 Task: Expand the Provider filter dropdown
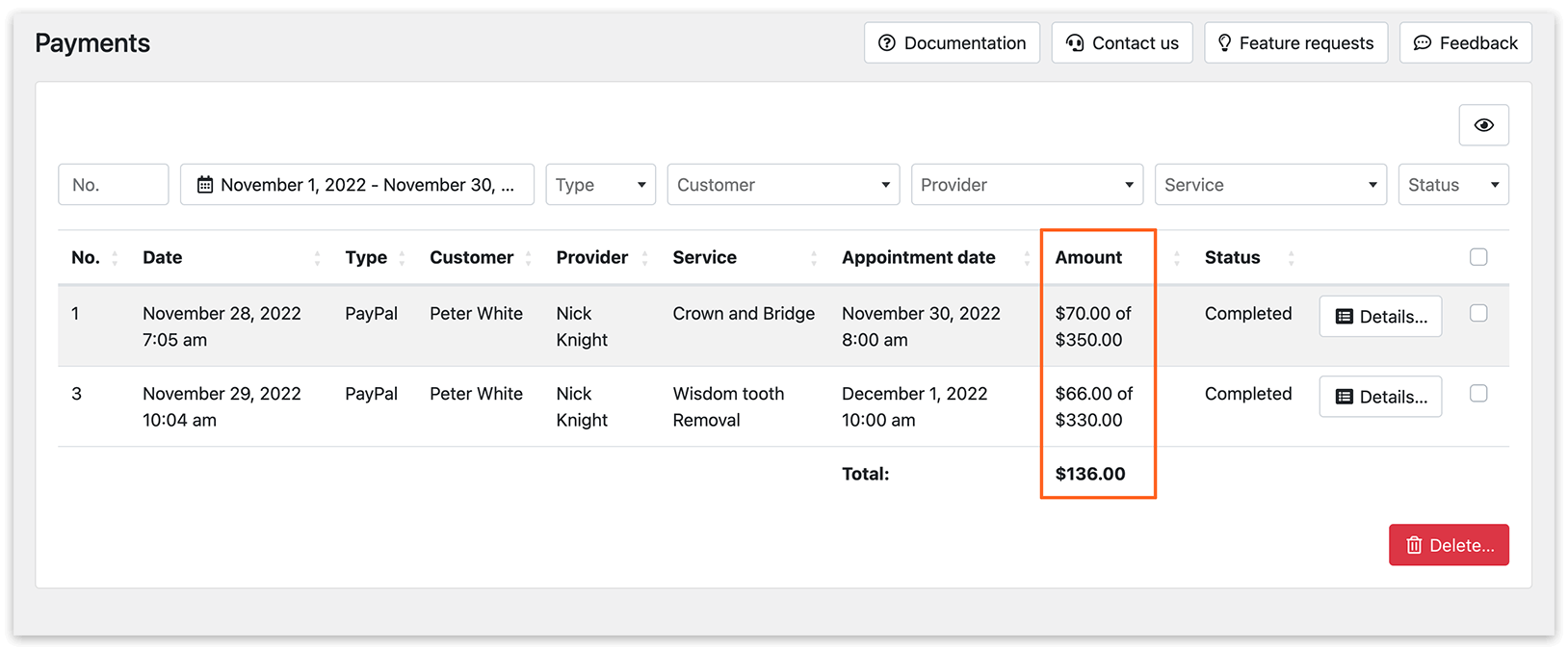pyautogui.click(x=1027, y=185)
